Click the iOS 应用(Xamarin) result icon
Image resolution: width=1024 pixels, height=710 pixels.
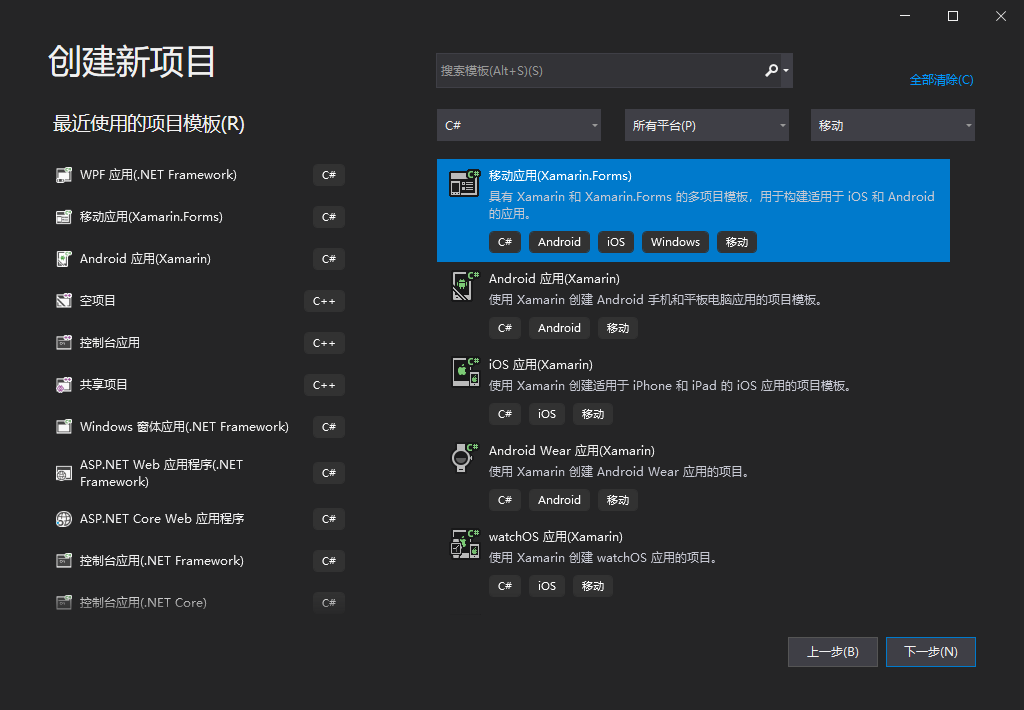tap(464, 372)
